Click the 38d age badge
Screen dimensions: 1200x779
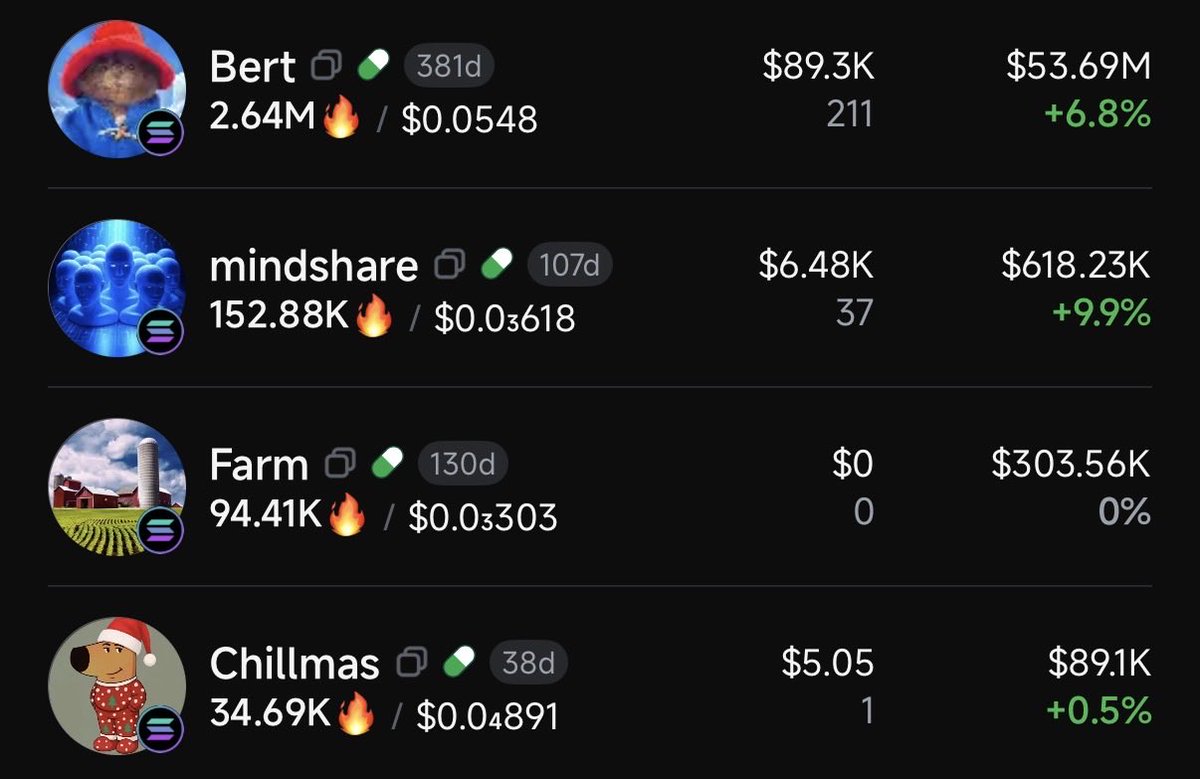(528, 662)
